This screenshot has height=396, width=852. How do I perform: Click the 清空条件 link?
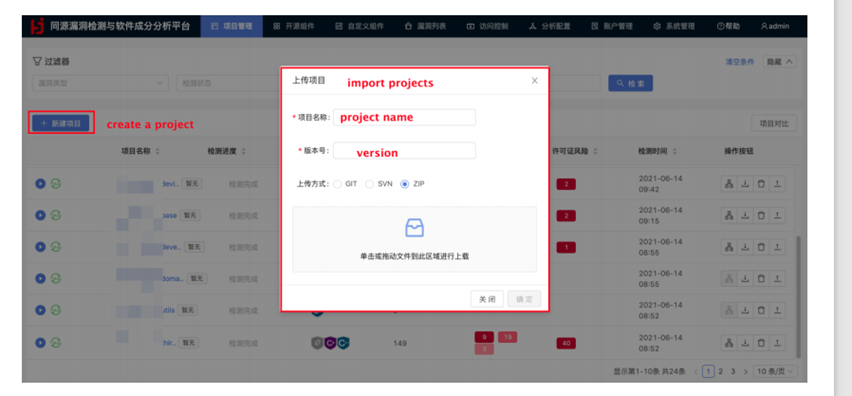tap(740, 62)
